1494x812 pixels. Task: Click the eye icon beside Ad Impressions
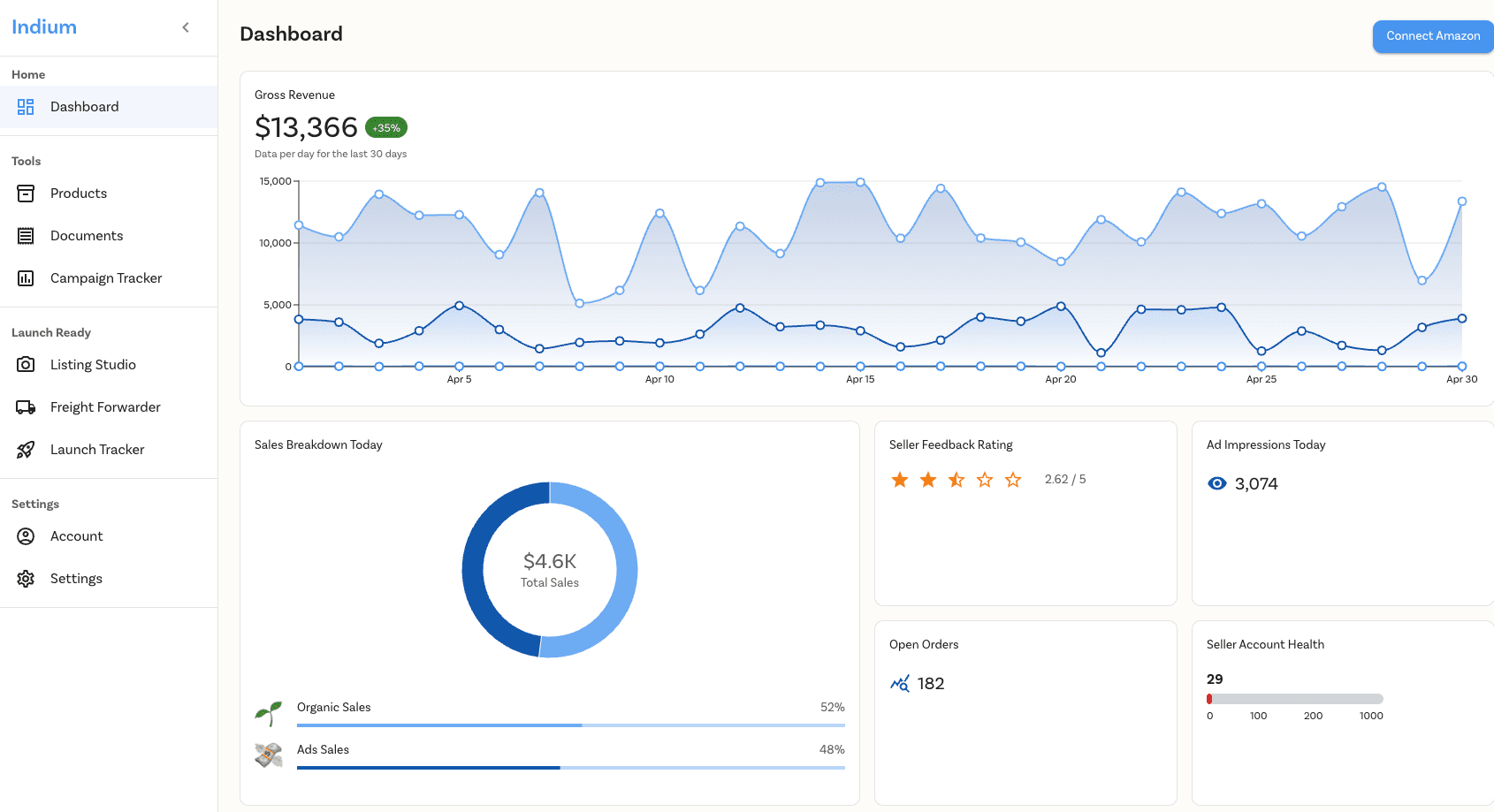click(x=1217, y=483)
